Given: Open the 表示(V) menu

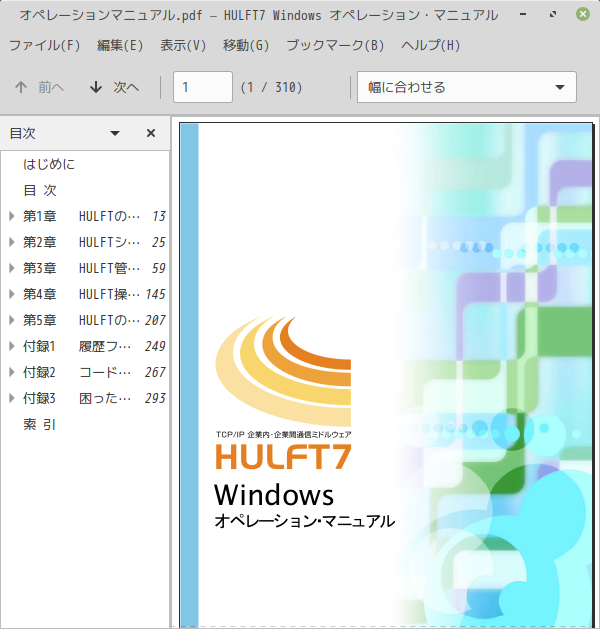Looking at the screenshot, I should point(183,45).
